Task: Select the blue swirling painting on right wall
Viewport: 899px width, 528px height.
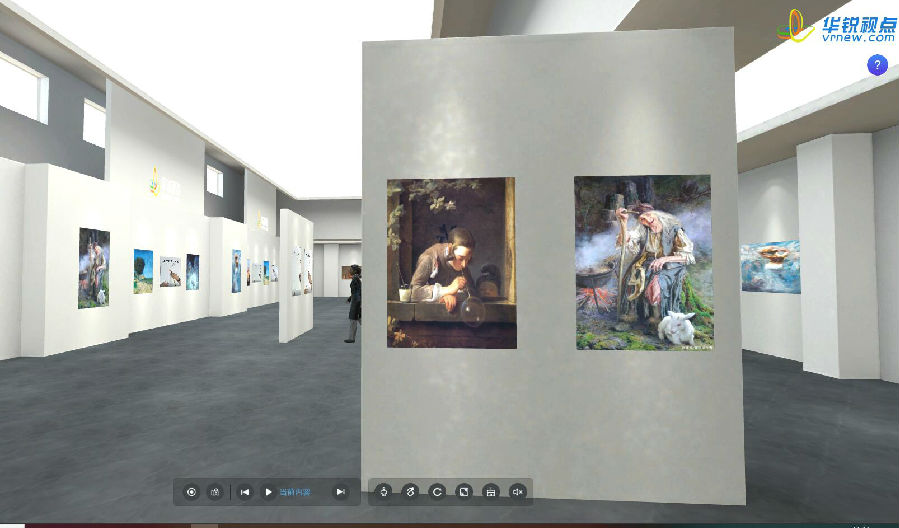Action: pyautogui.click(x=770, y=267)
